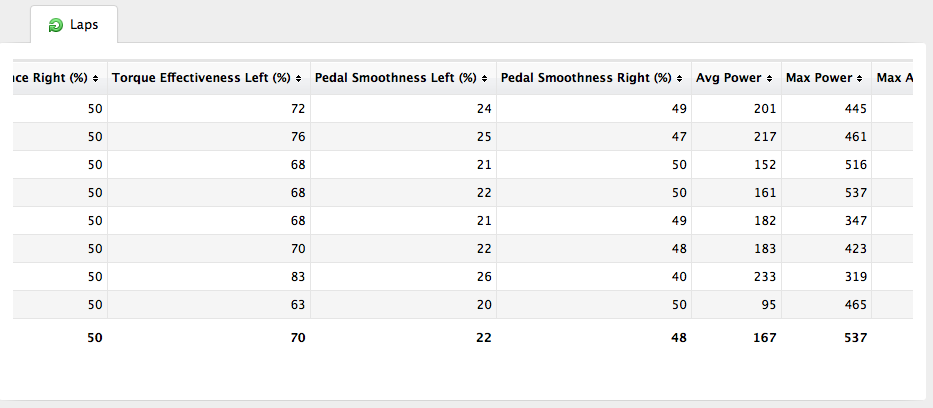Click the Pedal Smoothness Left (%) header text

[397, 78]
